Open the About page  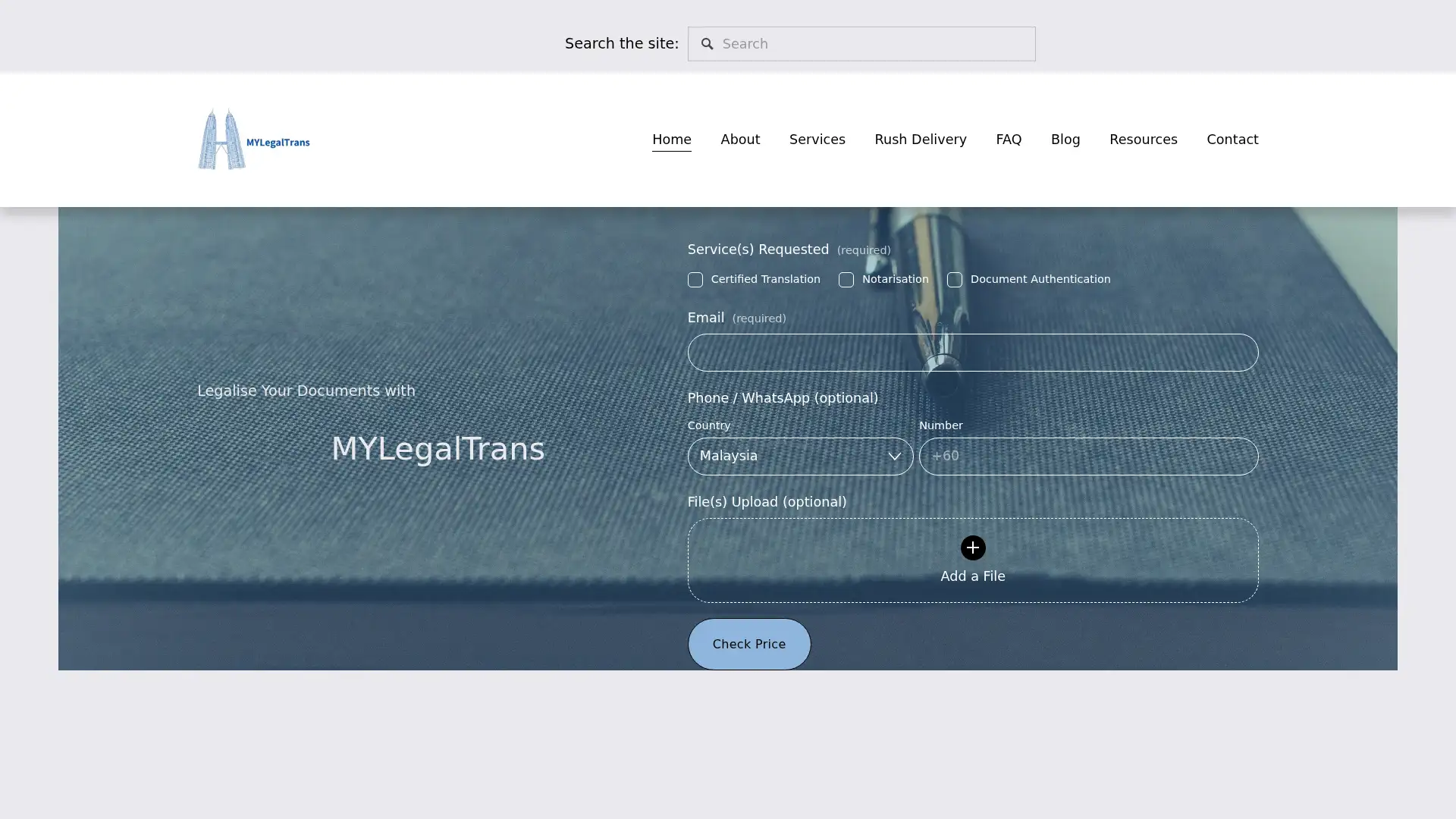740,140
